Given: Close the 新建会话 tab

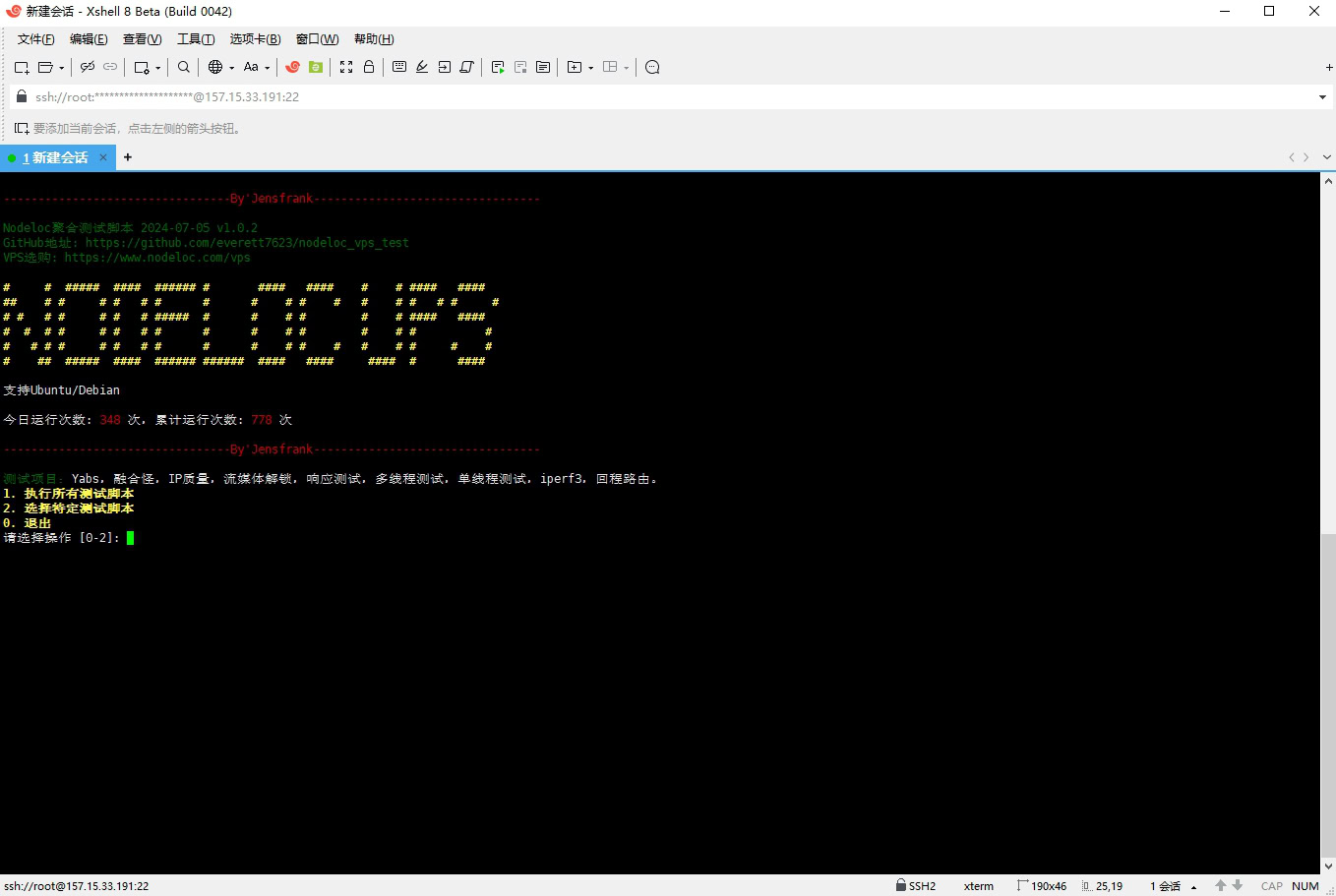Looking at the screenshot, I should pos(103,157).
